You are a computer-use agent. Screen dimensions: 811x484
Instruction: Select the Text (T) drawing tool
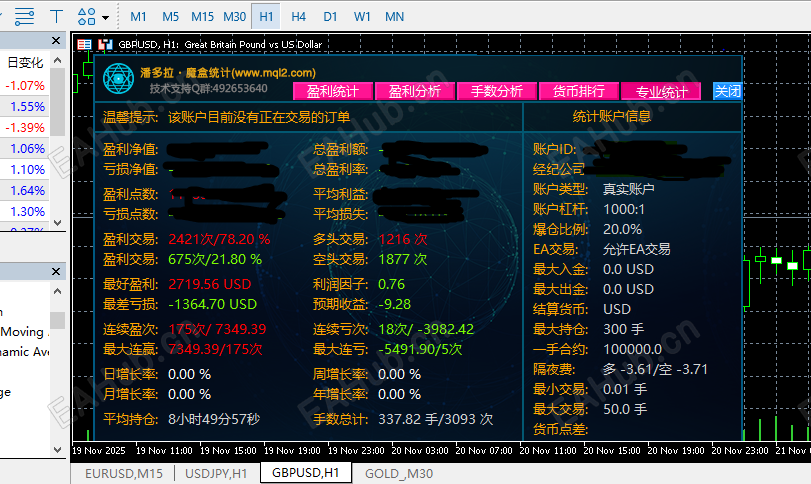pos(56,17)
